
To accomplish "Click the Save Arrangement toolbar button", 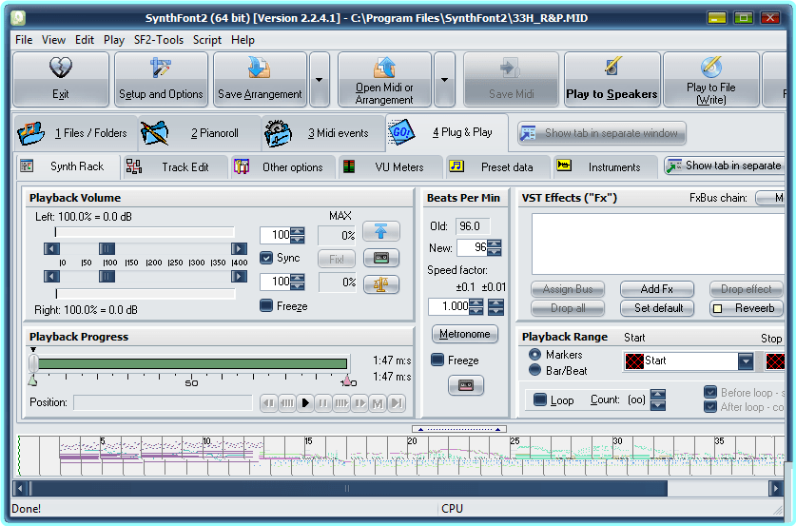I will [260, 79].
